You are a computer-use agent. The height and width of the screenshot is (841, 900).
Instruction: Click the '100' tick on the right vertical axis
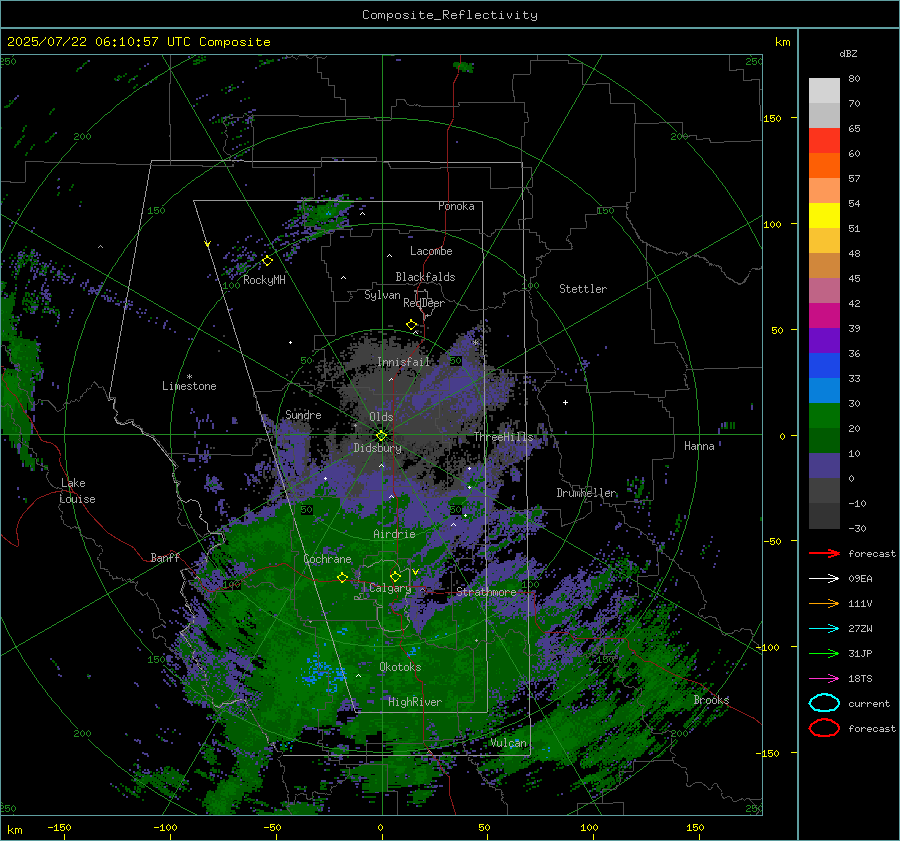coord(772,224)
